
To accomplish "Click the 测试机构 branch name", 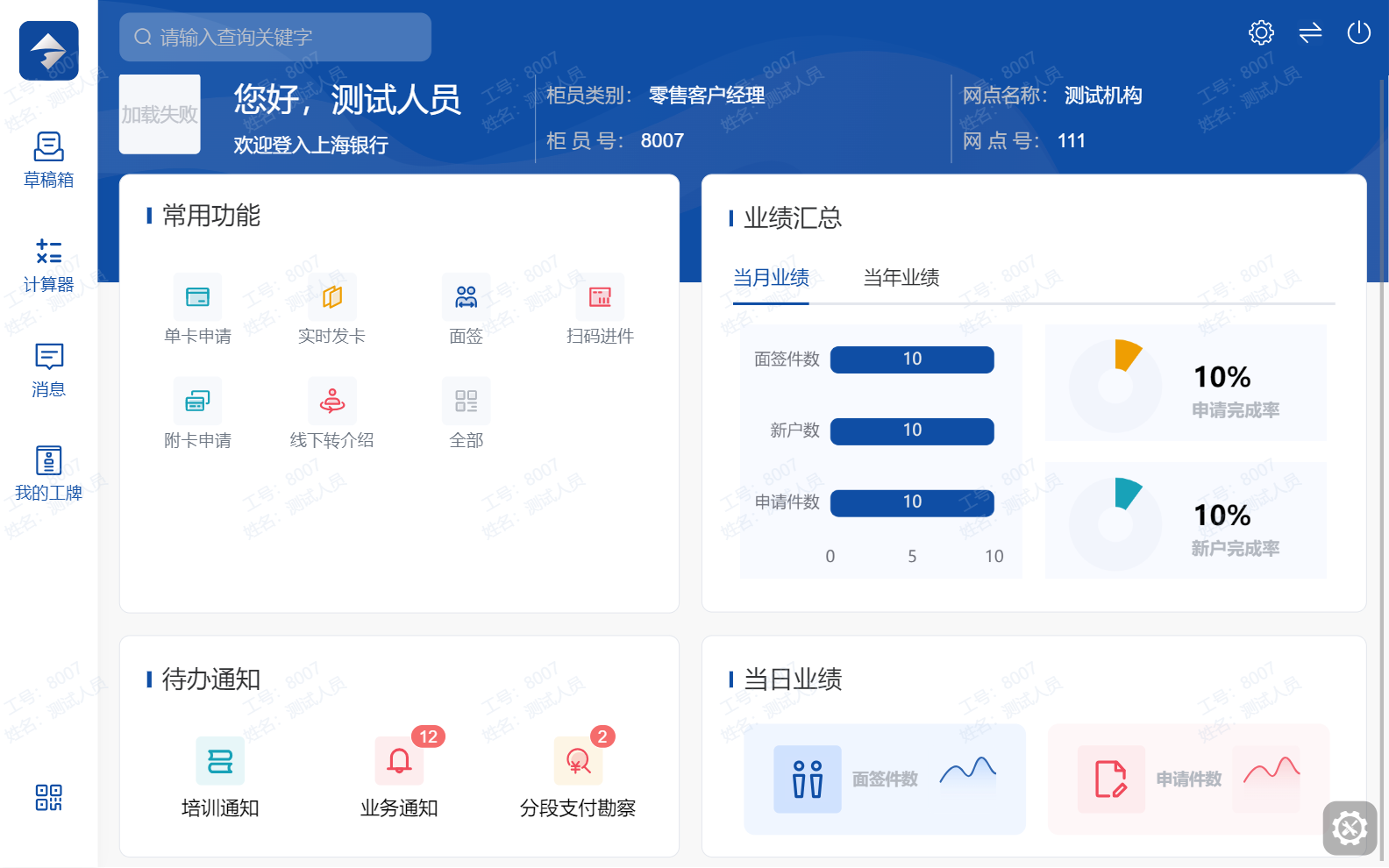I will [1103, 96].
